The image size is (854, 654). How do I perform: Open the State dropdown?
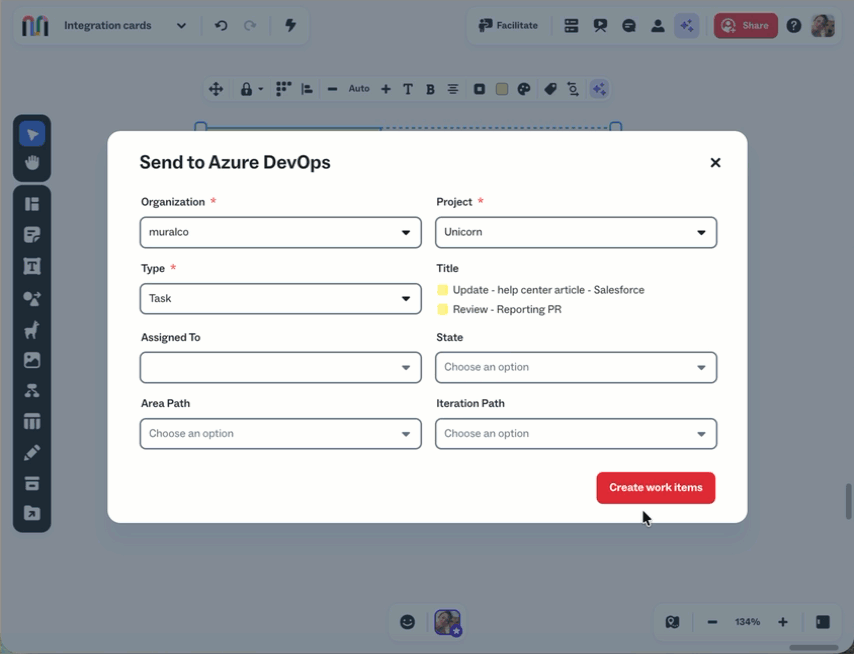click(x=576, y=368)
